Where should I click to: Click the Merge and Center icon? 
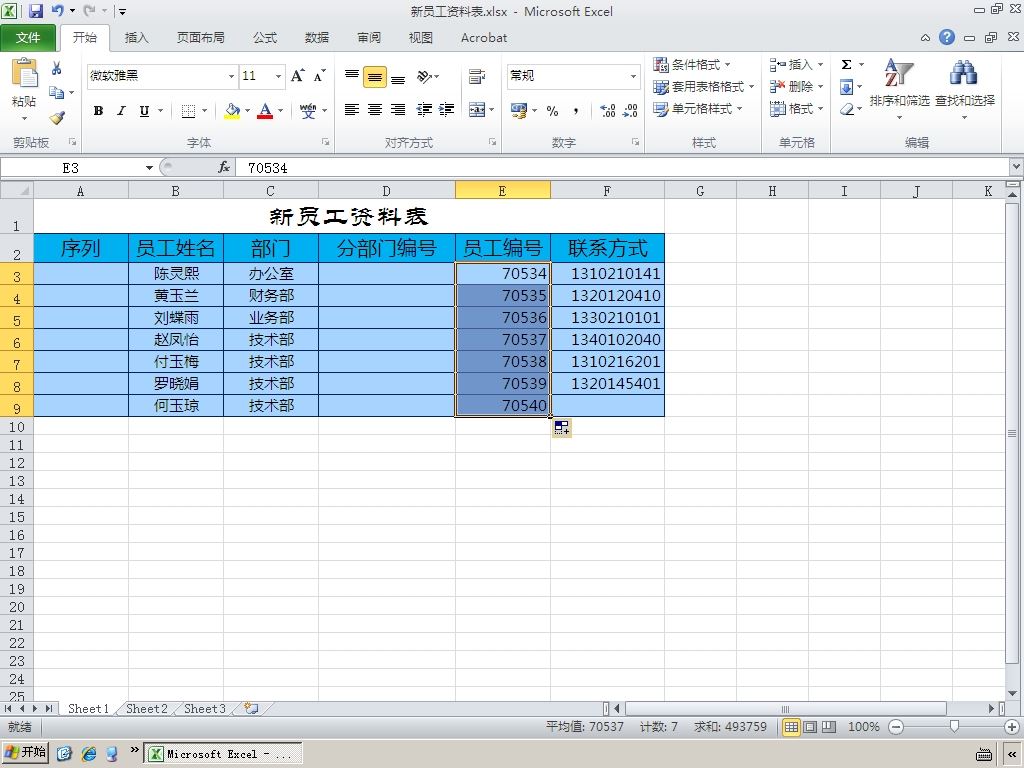pyautogui.click(x=477, y=110)
